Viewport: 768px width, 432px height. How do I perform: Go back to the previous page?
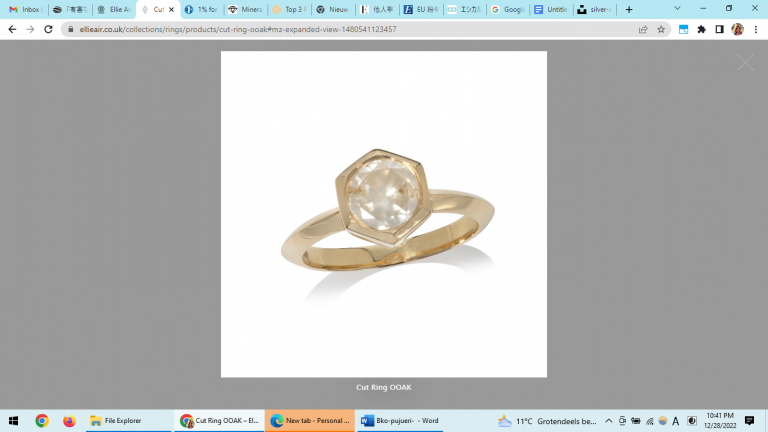pos(12,29)
